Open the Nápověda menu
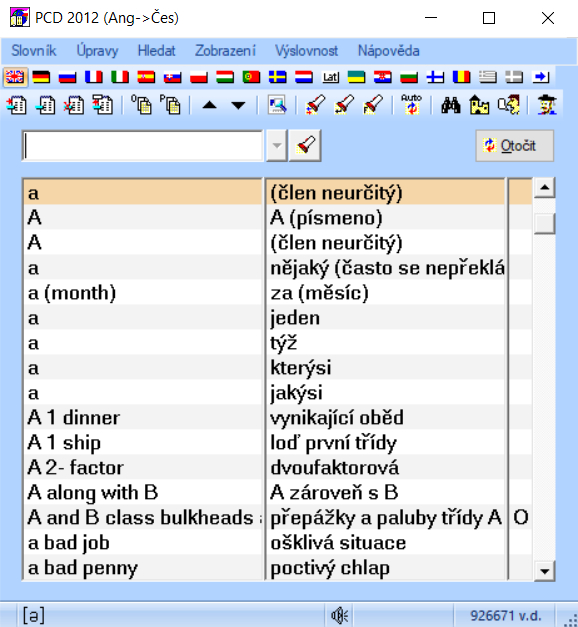 tap(389, 51)
